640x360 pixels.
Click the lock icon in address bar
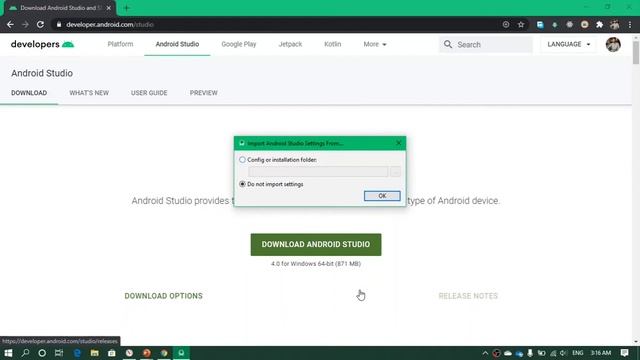coord(59,24)
